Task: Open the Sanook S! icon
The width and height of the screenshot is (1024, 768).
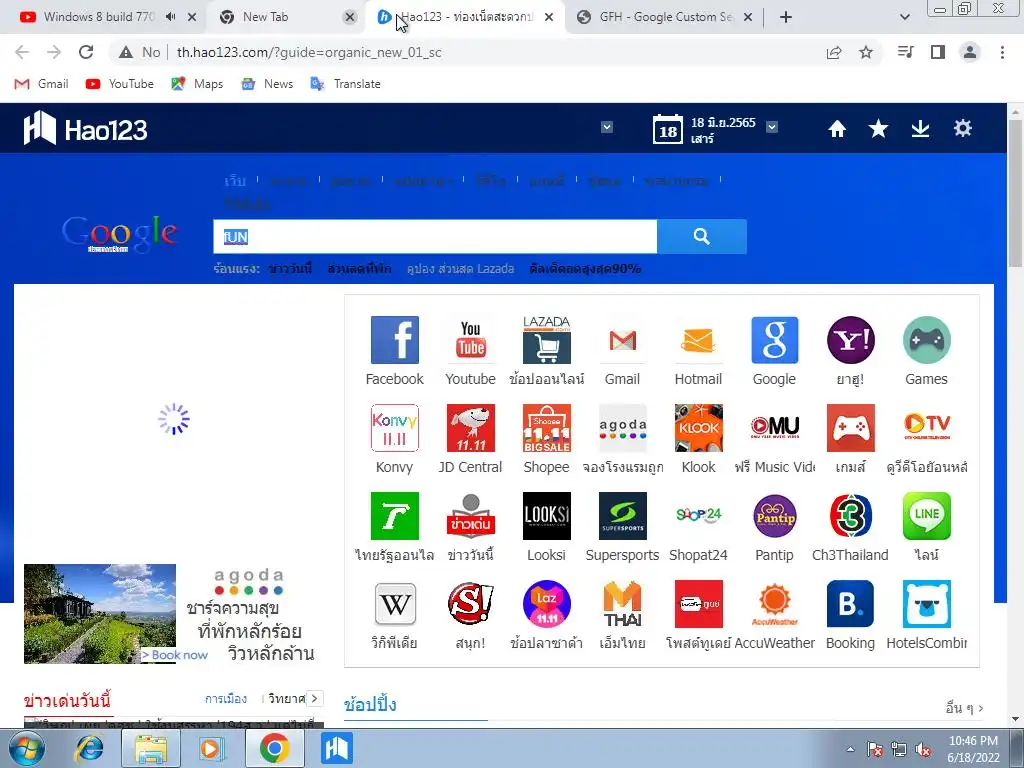Action: (x=470, y=604)
